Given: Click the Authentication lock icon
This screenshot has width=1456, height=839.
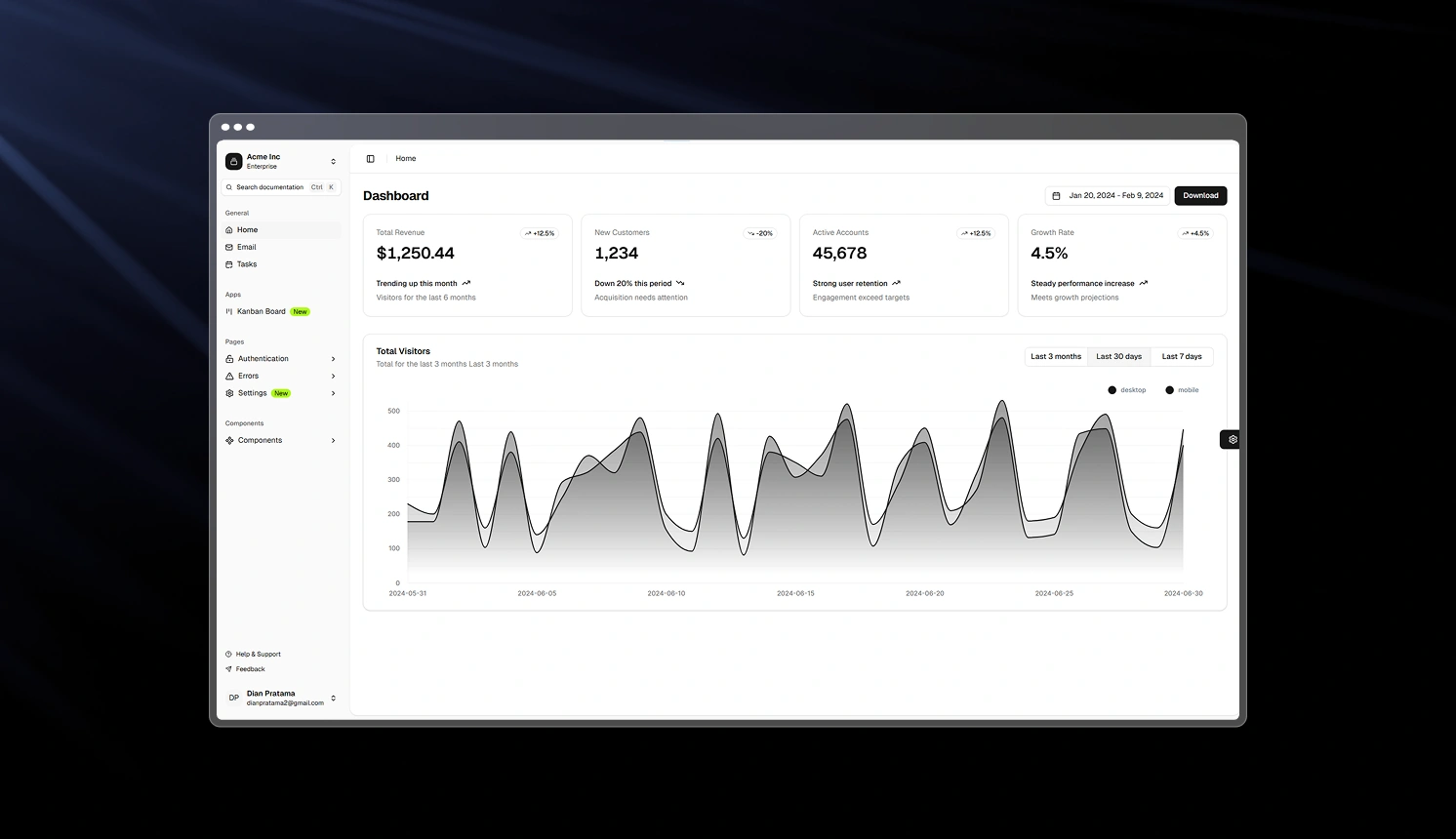Looking at the screenshot, I should point(229,359).
